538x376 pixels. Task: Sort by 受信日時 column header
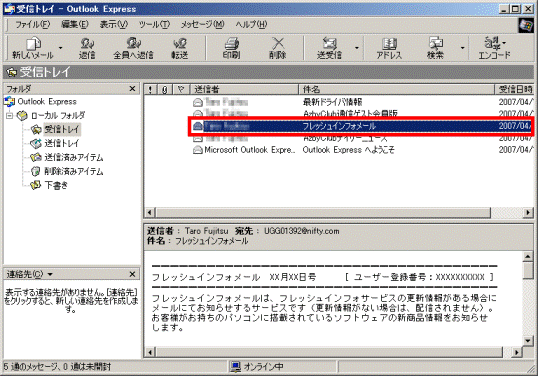(514, 90)
